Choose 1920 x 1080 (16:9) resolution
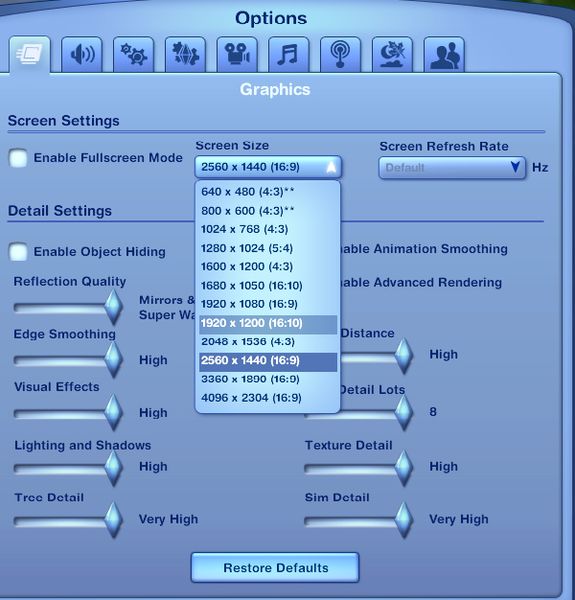Image resolution: width=575 pixels, height=600 pixels. (267, 304)
